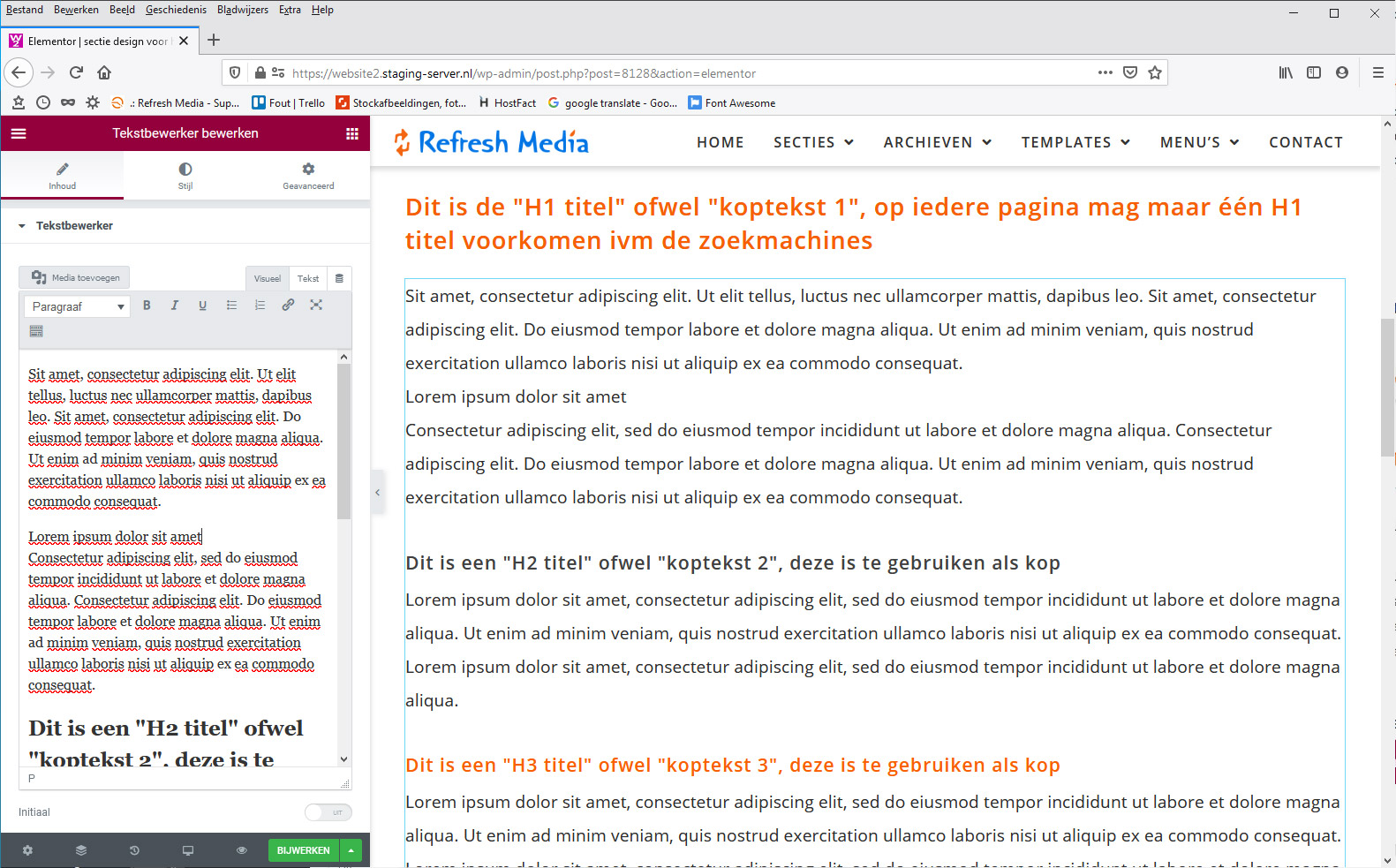
Task: Toggle bold formatting in the text editor
Action: [x=147, y=306]
